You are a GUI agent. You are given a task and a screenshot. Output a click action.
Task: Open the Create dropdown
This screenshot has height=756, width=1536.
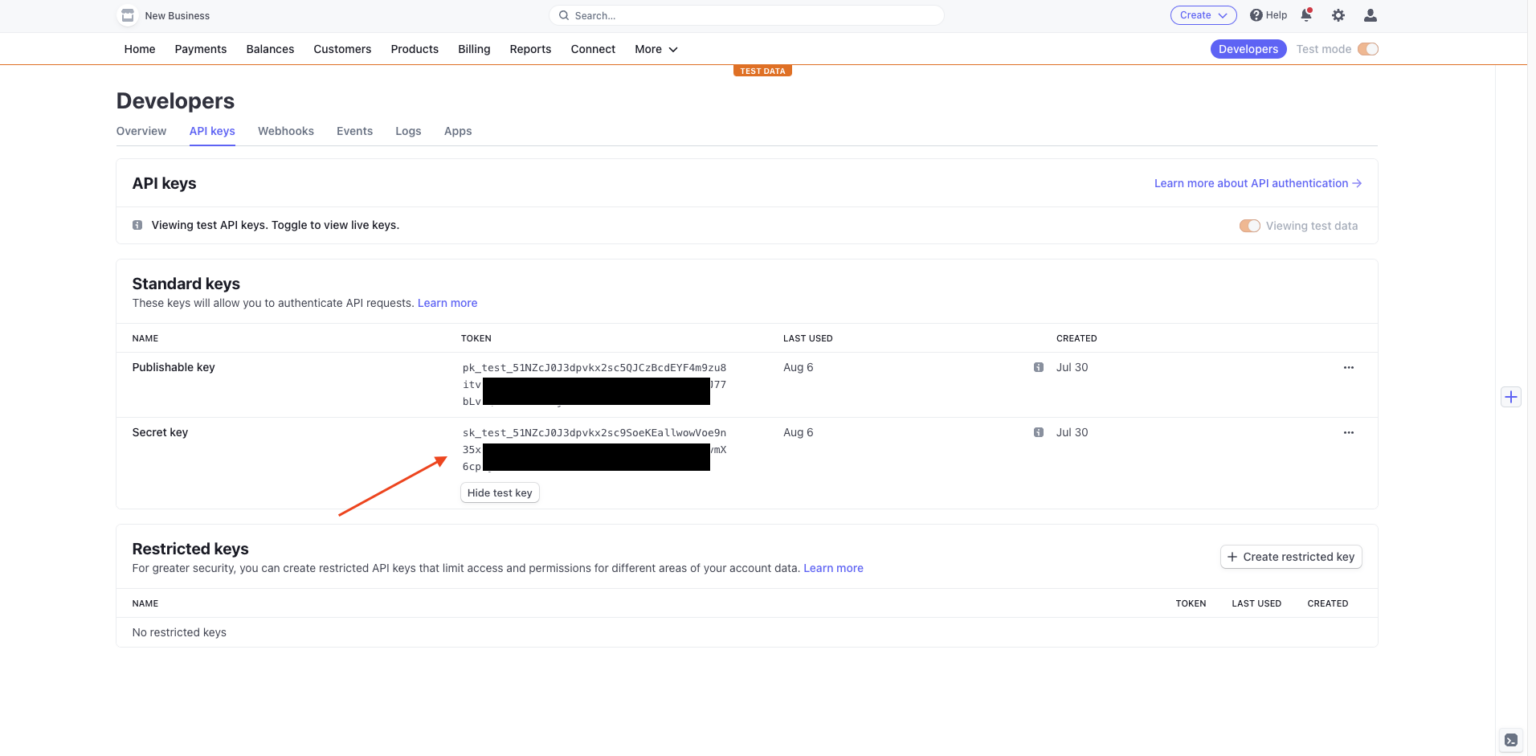[x=1203, y=15]
